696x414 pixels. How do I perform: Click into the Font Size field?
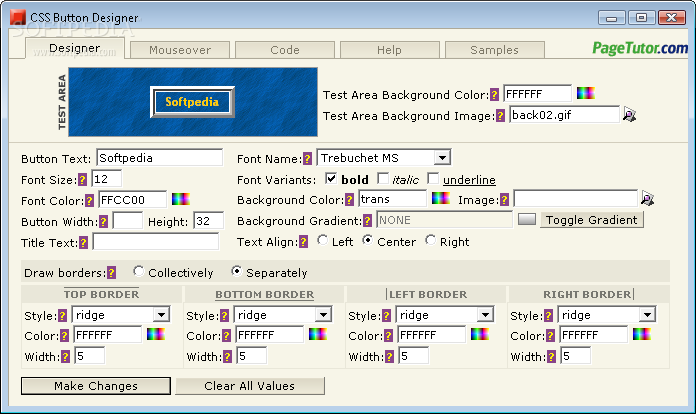(107, 179)
